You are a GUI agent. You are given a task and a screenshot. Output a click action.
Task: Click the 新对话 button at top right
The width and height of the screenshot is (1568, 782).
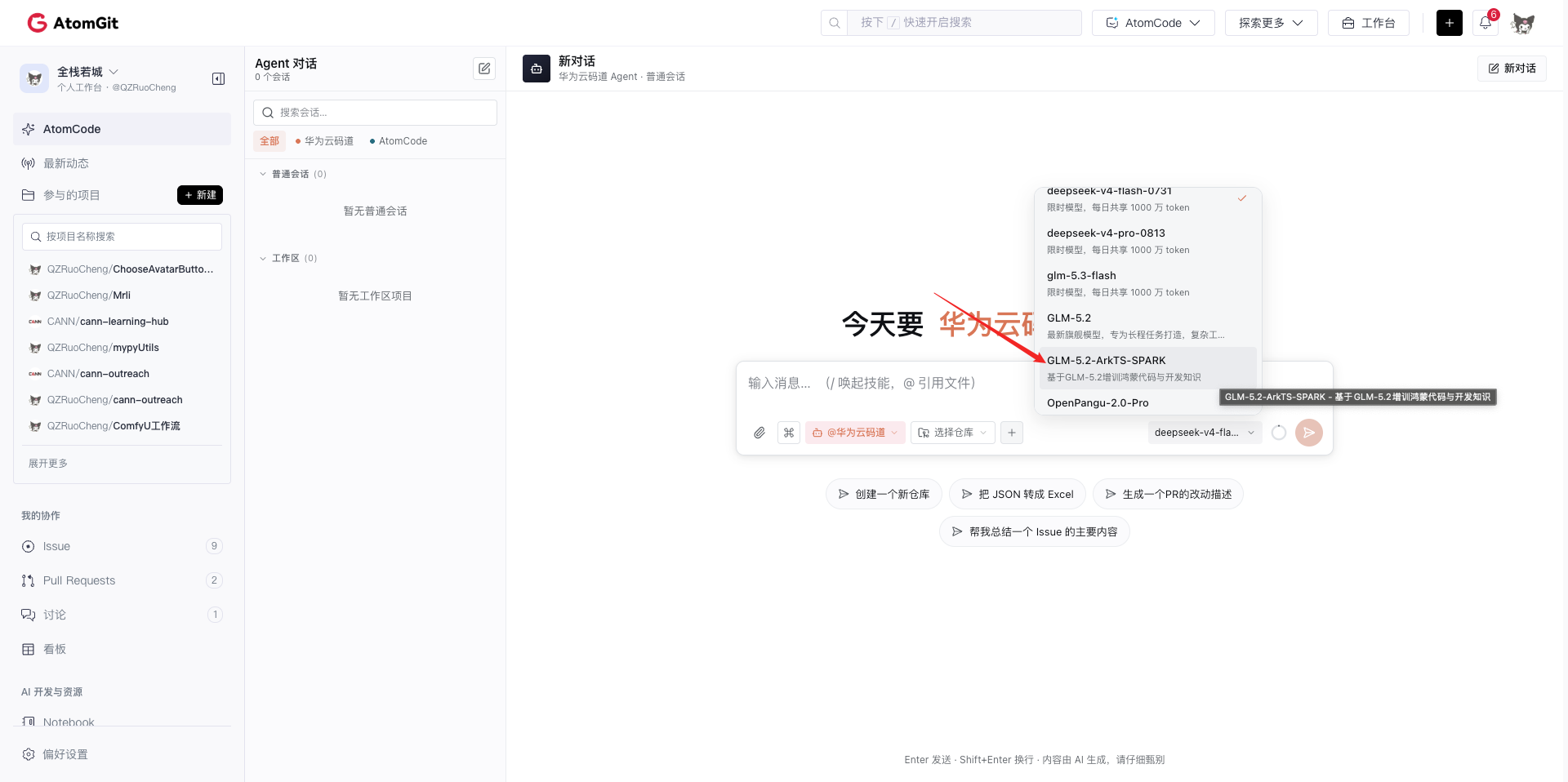click(x=1512, y=69)
